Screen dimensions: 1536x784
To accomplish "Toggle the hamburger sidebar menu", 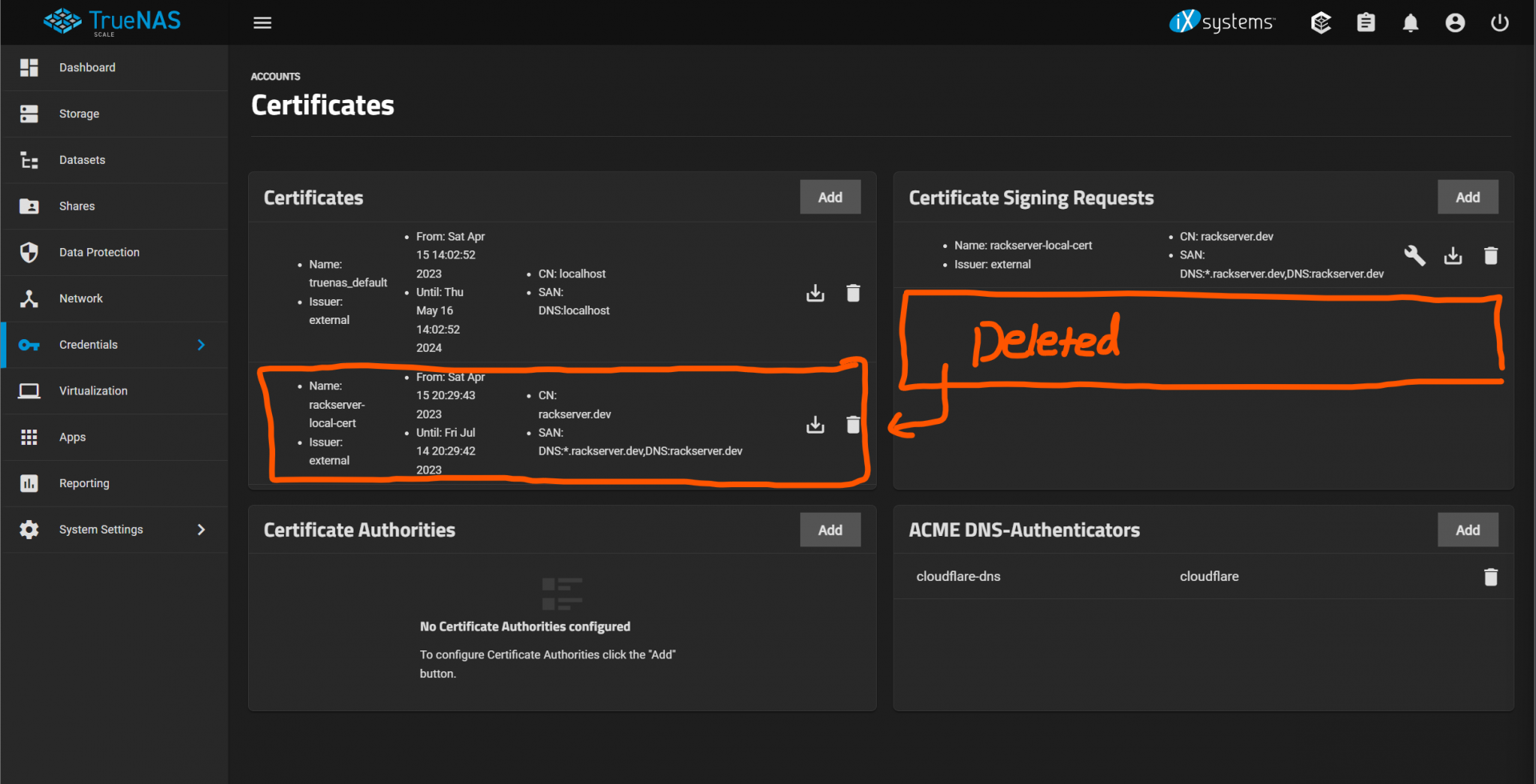I will (262, 22).
